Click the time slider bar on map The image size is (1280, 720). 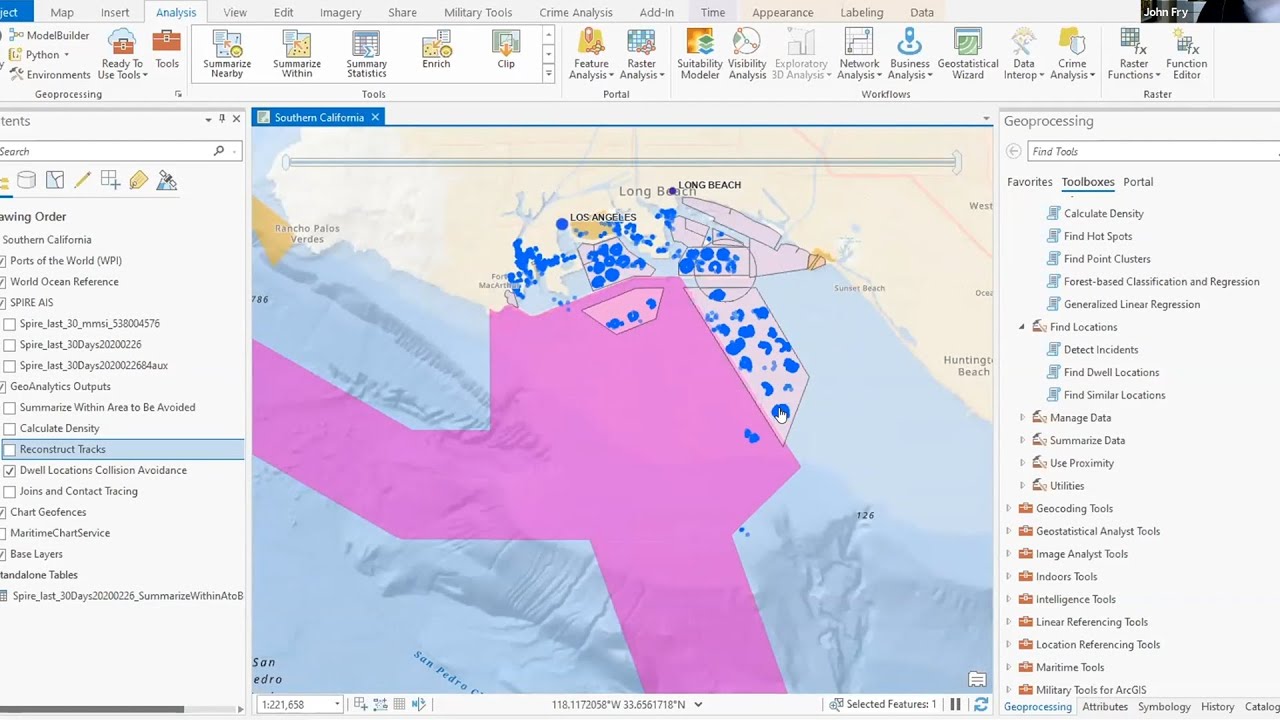(x=621, y=162)
